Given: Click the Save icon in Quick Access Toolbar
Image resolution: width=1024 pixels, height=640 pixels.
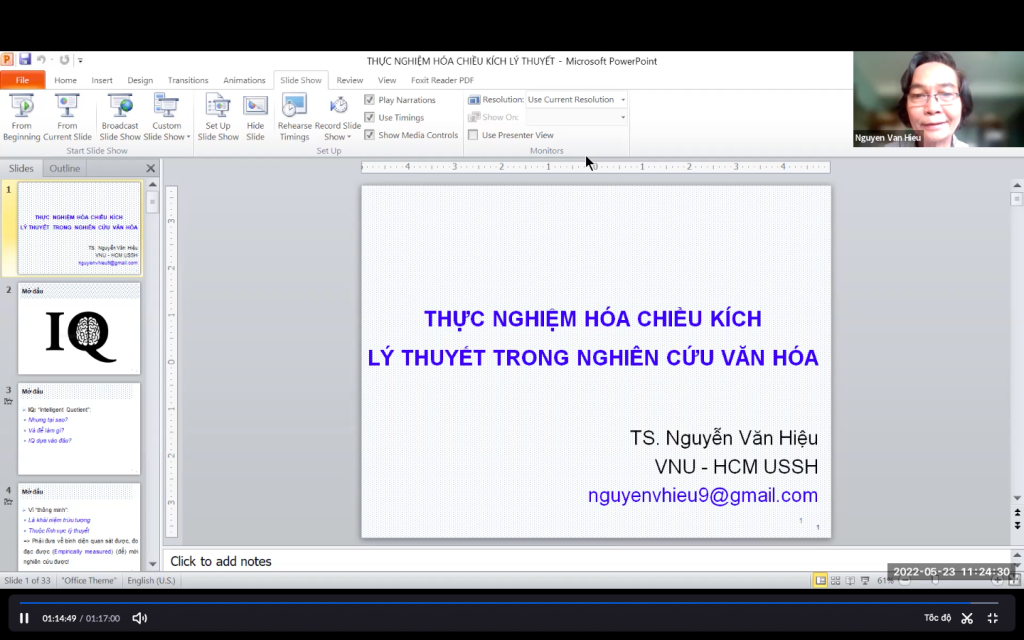Looking at the screenshot, I should [x=25, y=59].
